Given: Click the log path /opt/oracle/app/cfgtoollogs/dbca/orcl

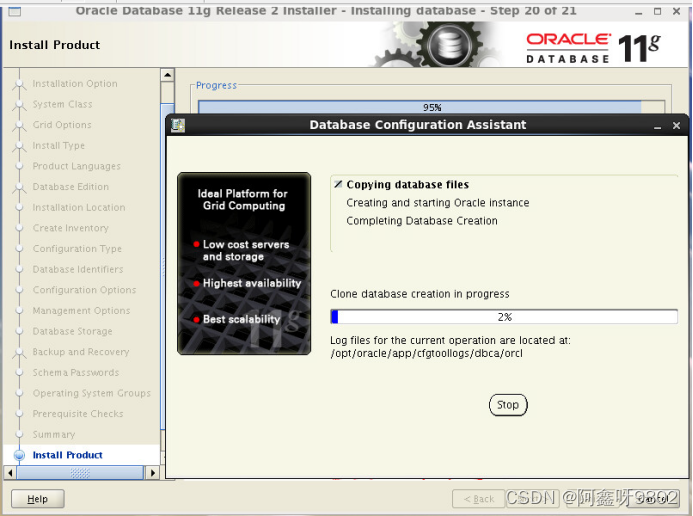Looking at the screenshot, I should [x=426, y=353].
